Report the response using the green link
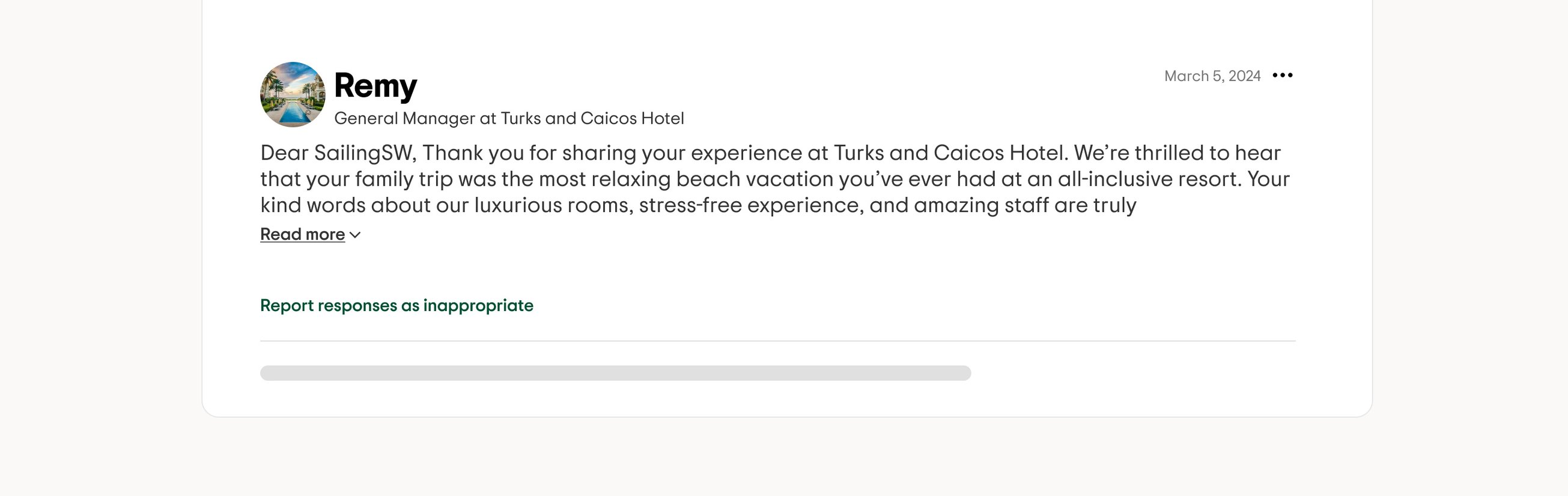The height and width of the screenshot is (496, 1568). (x=397, y=306)
